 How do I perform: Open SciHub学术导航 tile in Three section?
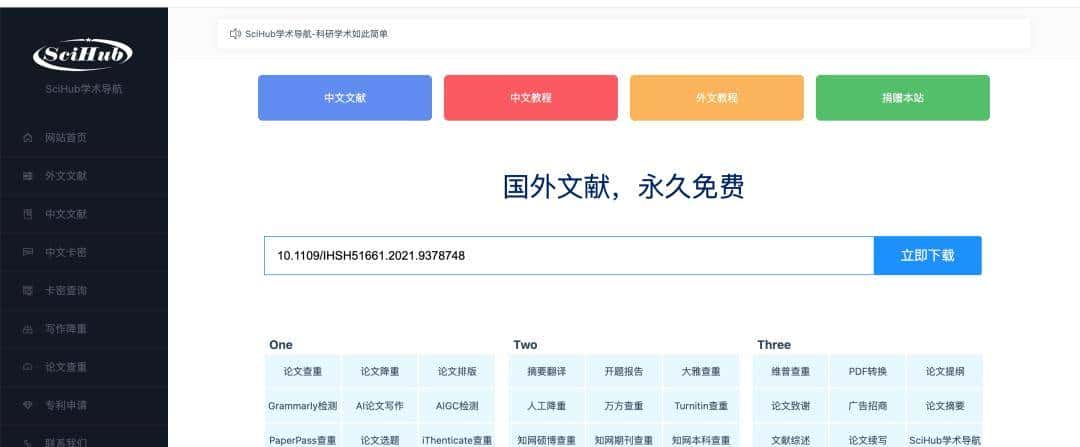tap(945, 435)
